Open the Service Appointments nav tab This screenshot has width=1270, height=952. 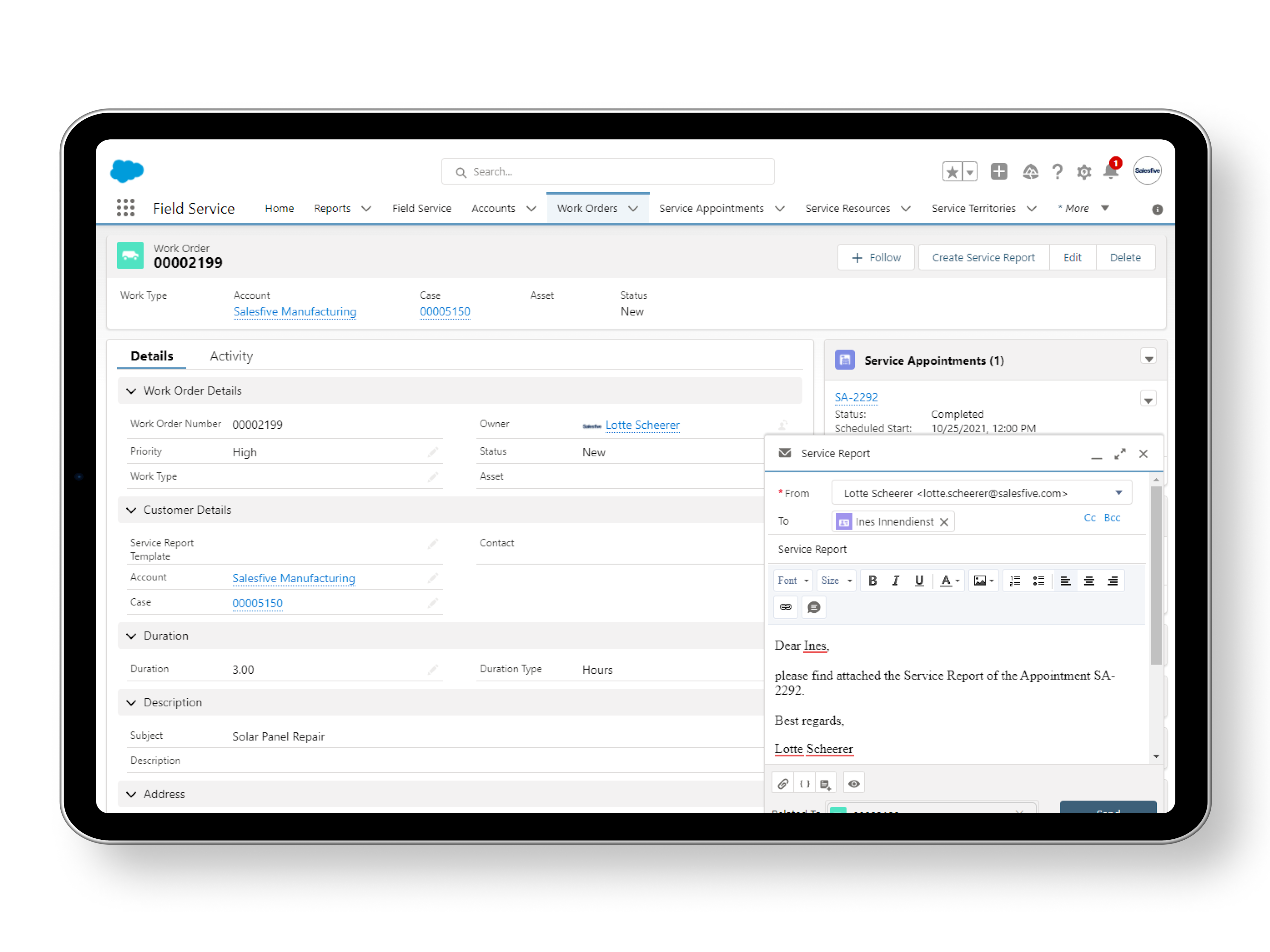(x=711, y=208)
